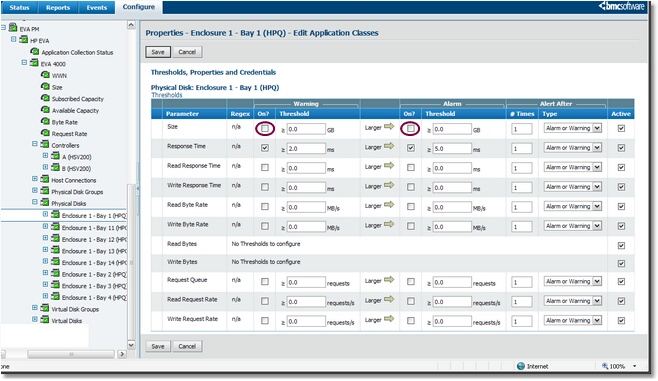Click the Byte Rate parameter icon
This screenshot has width=658, height=381.
(45, 121)
